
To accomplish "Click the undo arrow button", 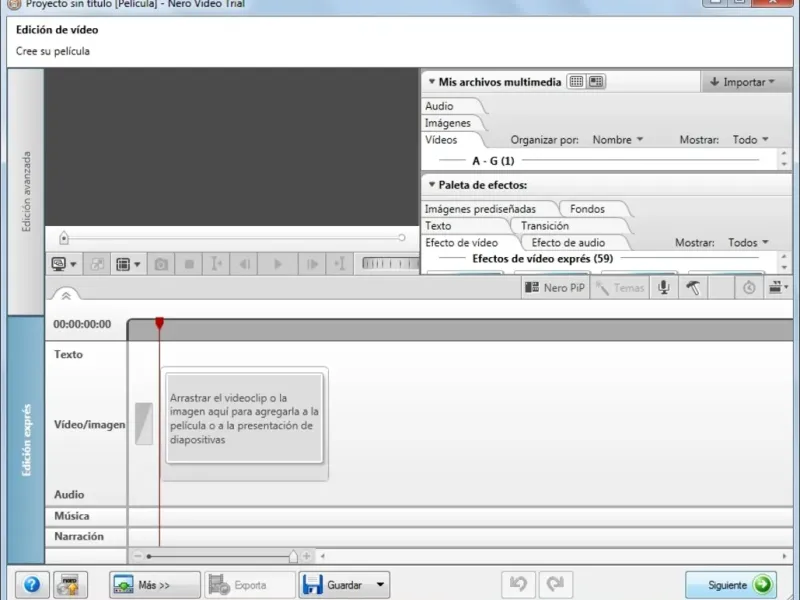I will pyautogui.click(x=519, y=585).
